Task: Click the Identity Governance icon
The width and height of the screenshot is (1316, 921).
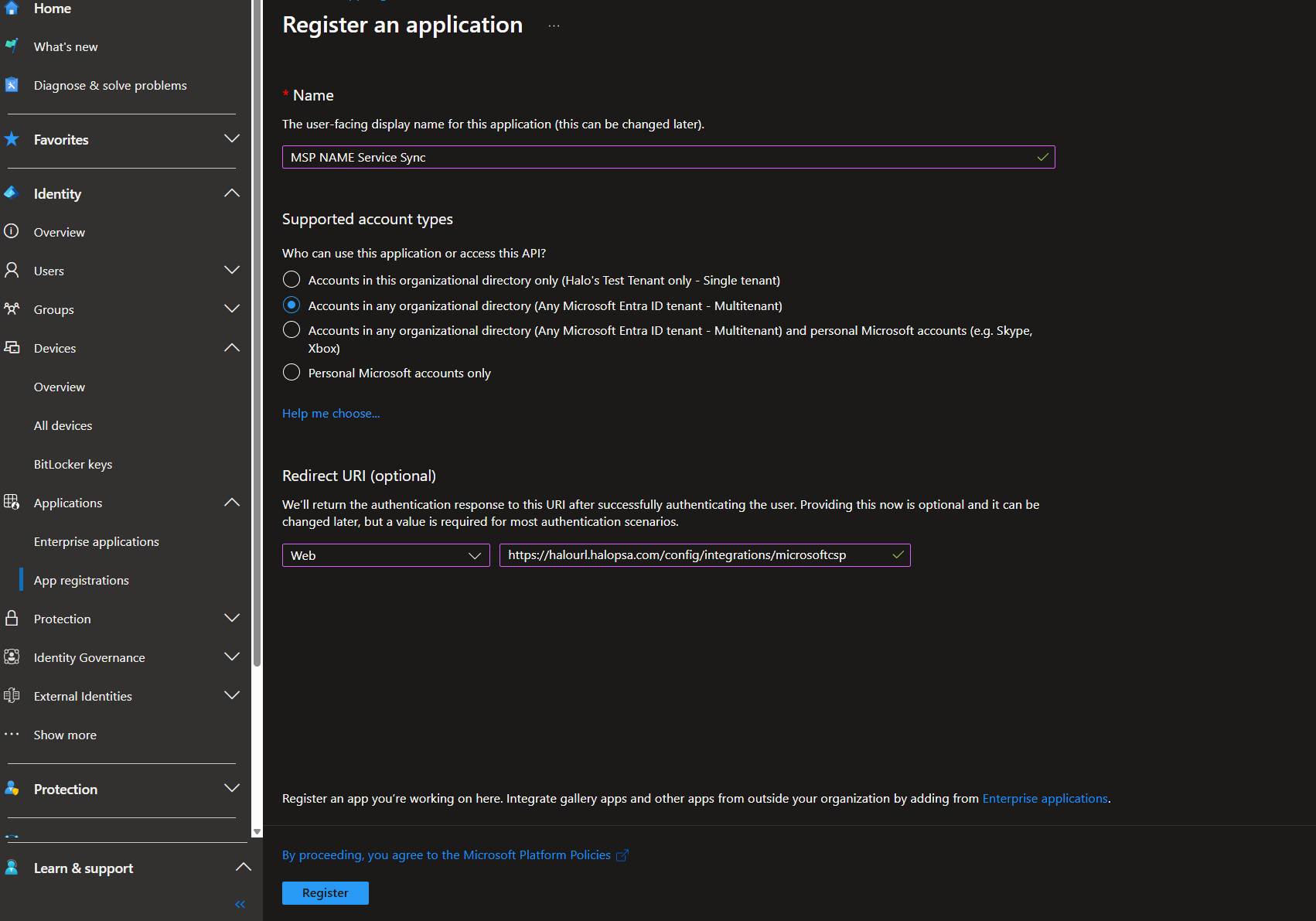Action: coord(12,657)
